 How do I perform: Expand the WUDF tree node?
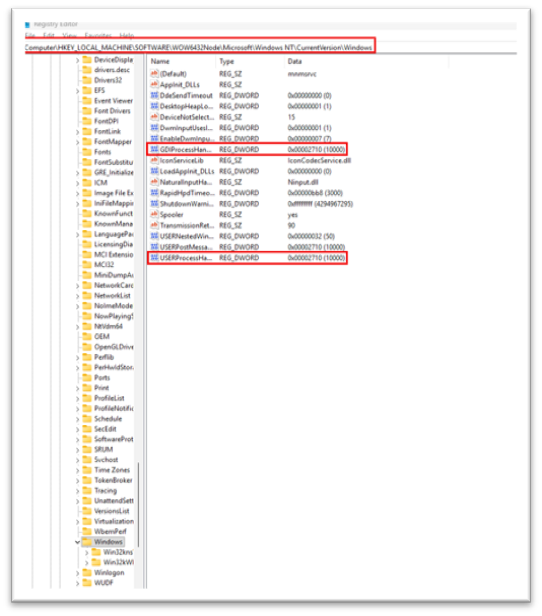point(77,583)
